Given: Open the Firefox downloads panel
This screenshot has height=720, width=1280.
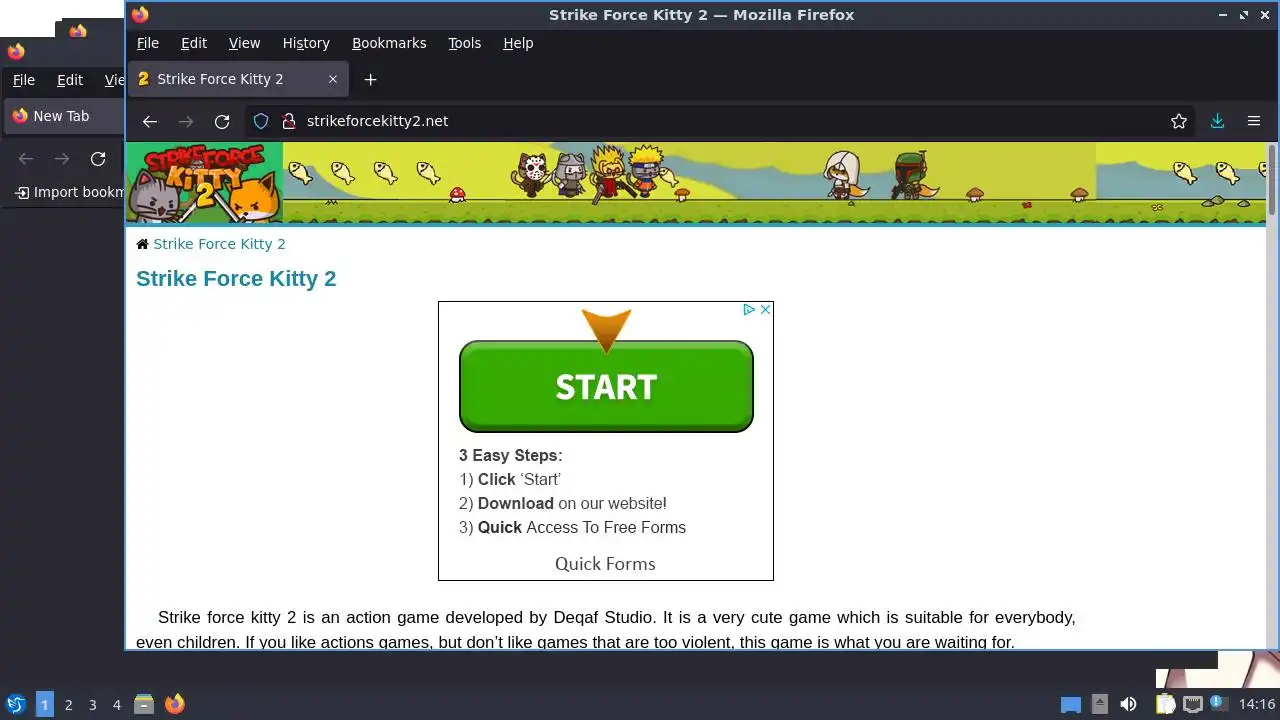Looking at the screenshot, I should coord(1217,121).
